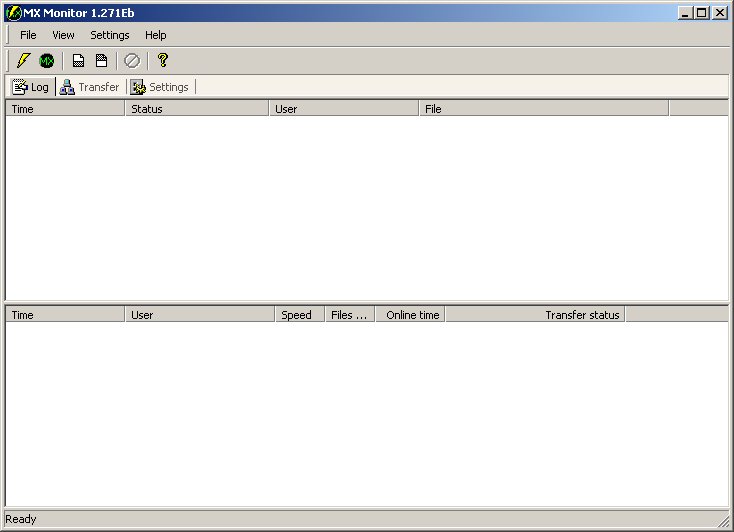Switch to the Log tab
734x532 pixels.
pyautogui.click(x=31, y=87)
